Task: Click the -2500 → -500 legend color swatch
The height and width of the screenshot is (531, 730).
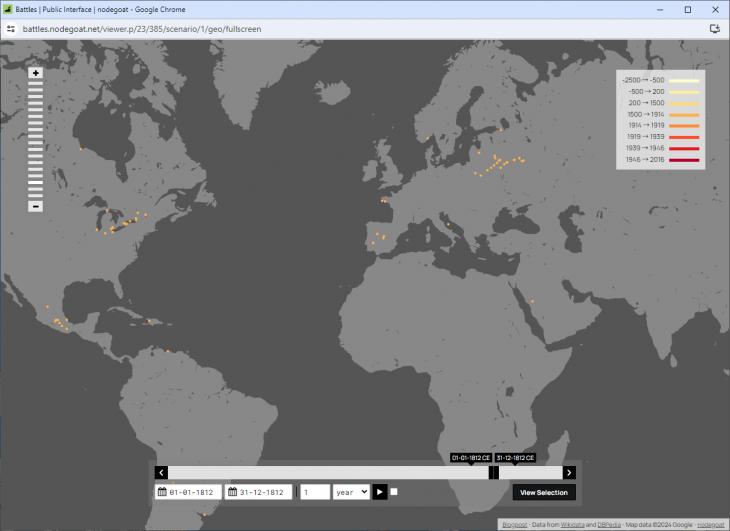Action: 684,81
